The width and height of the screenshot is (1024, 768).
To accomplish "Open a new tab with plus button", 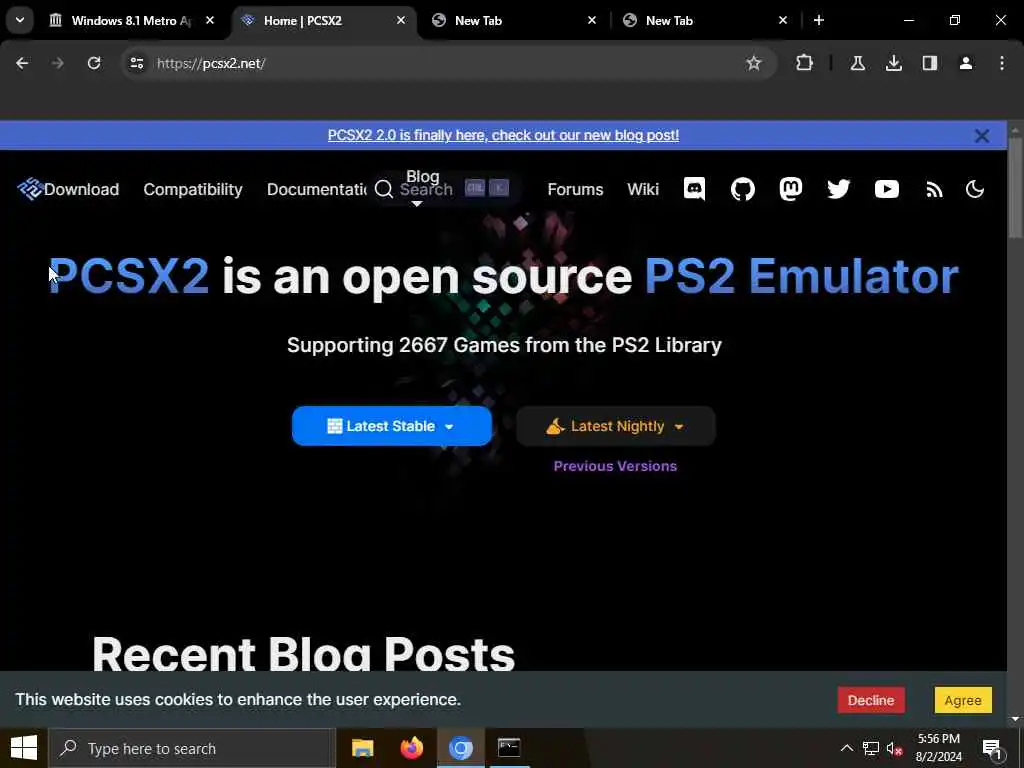I will click(x=818, y=20).
